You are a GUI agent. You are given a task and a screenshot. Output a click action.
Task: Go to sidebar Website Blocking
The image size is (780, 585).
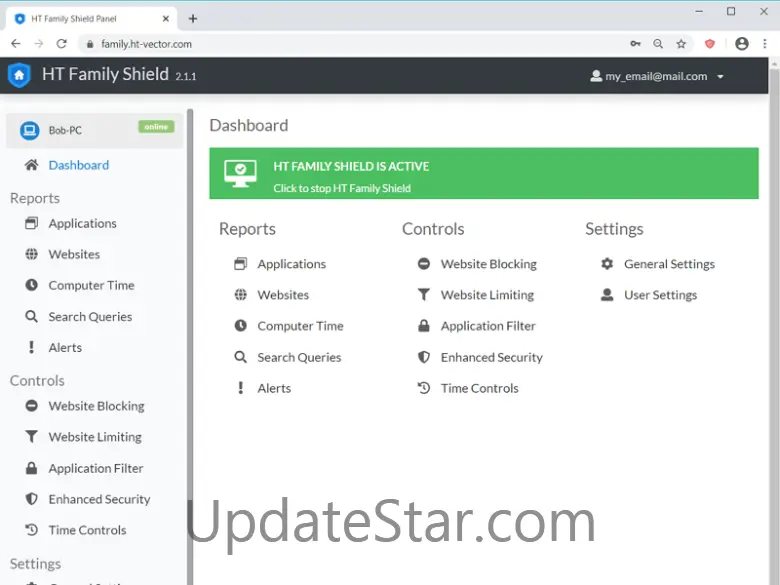(x=97, y=406)
